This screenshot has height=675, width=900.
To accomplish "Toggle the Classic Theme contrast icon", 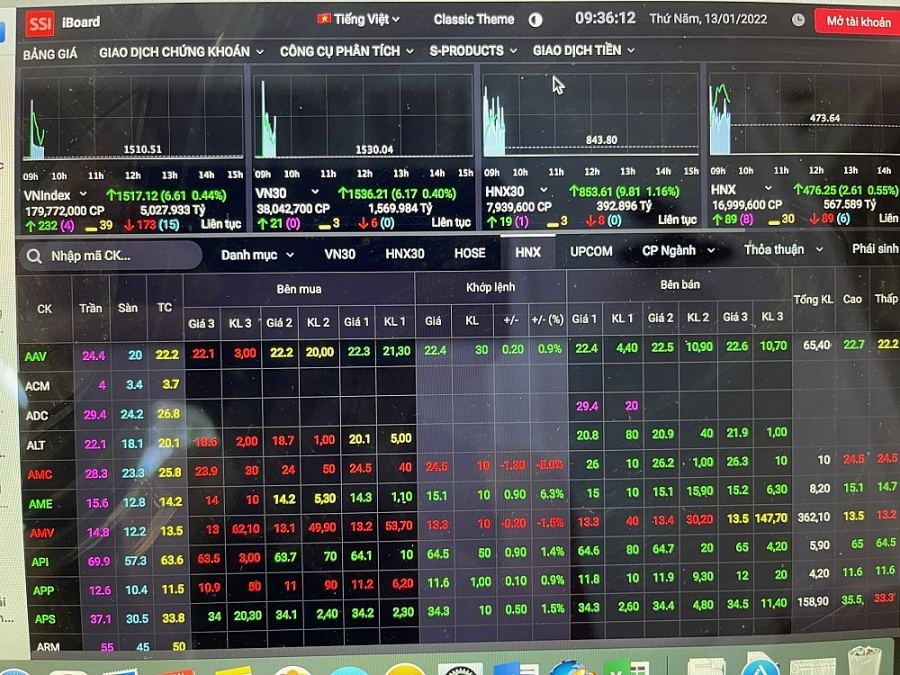I will pyautogui.click(x=535, y=19).
